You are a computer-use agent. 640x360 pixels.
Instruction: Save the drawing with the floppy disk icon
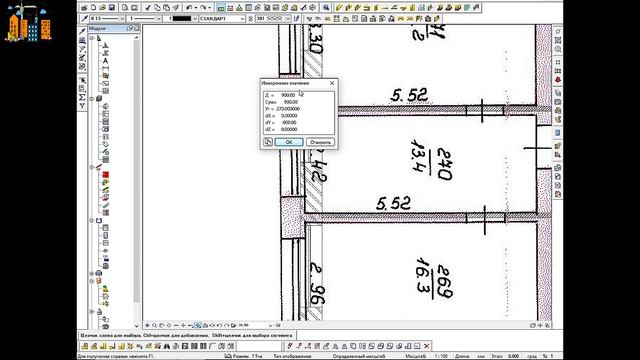(x=111, y=7)
